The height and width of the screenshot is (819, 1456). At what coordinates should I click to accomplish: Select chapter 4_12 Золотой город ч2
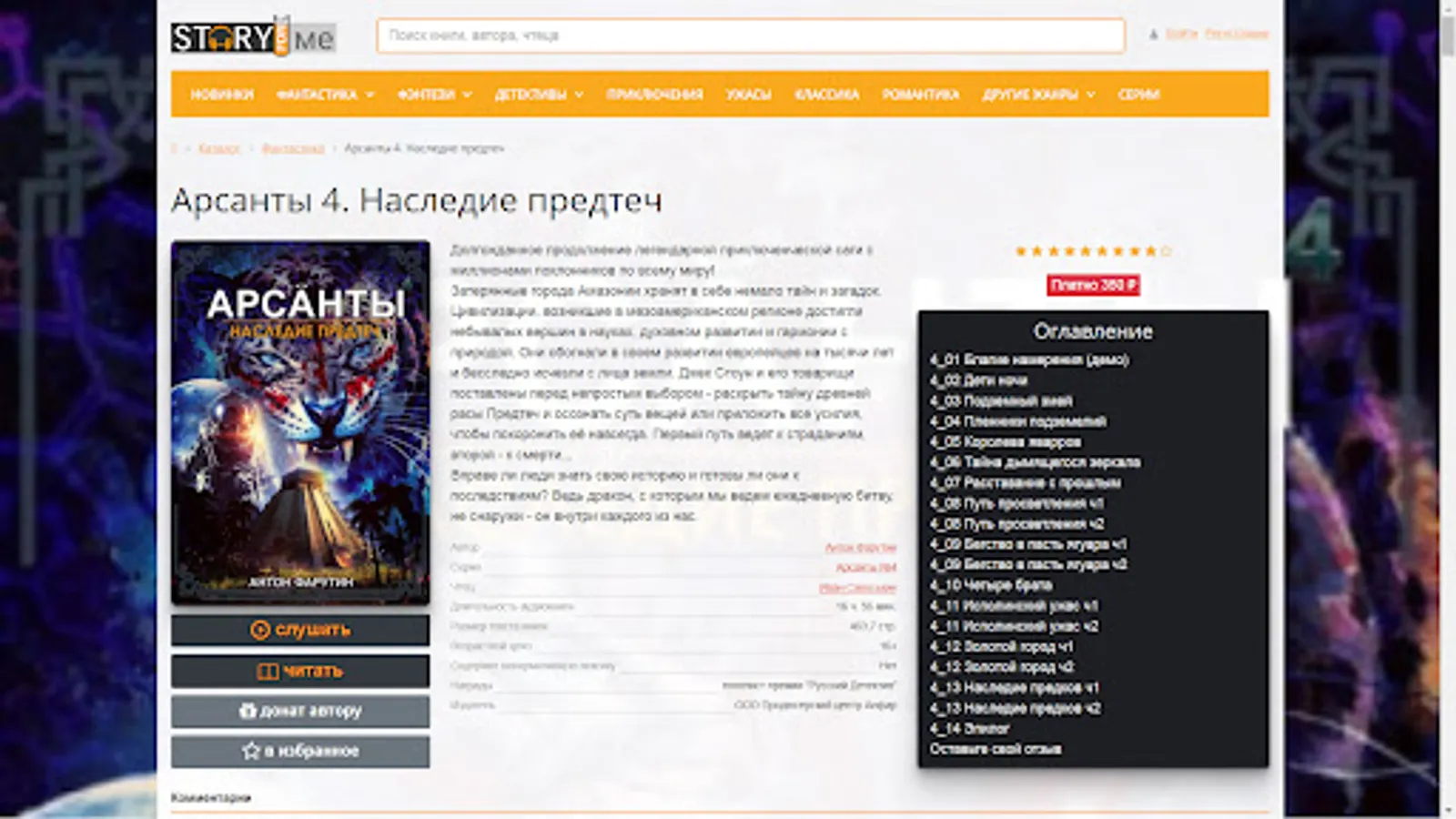[x=1001, y=667]
